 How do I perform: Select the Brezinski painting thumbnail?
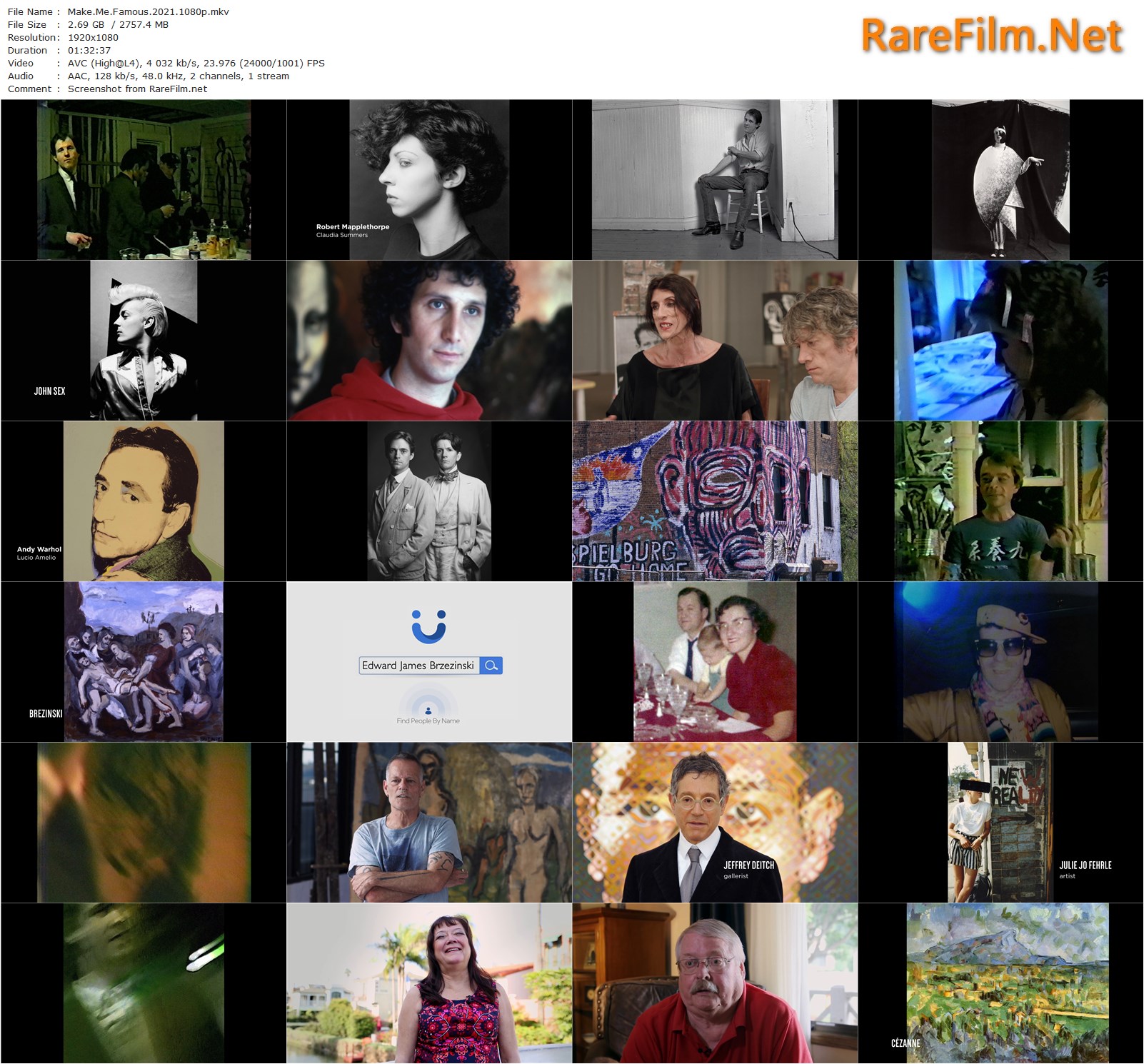tap(144, 661)
